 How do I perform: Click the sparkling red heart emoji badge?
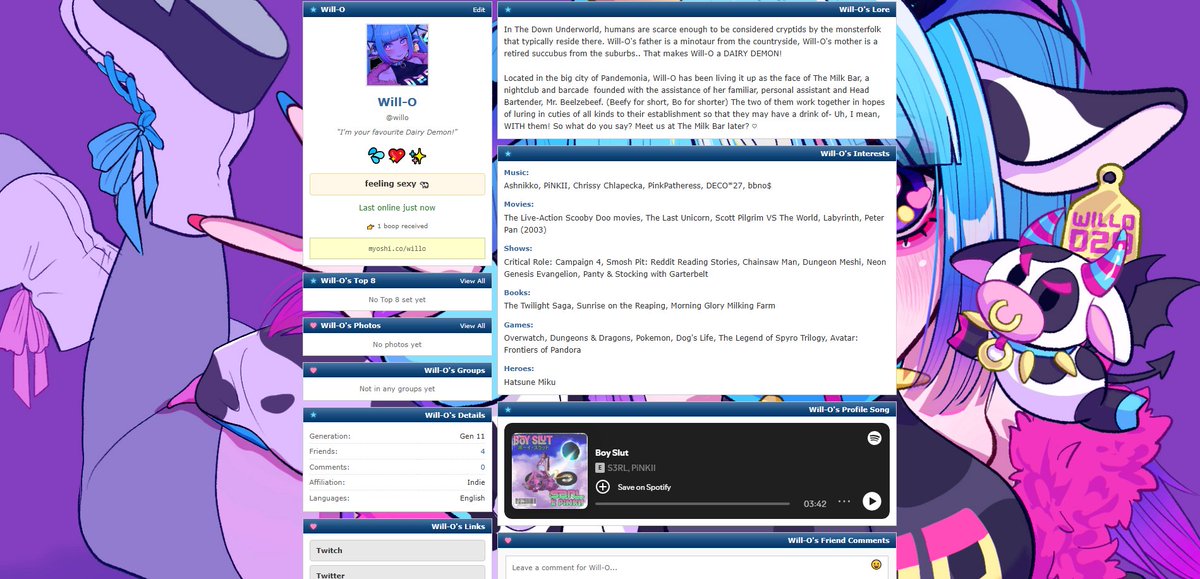pyautogui.click(x=397, y=155)
